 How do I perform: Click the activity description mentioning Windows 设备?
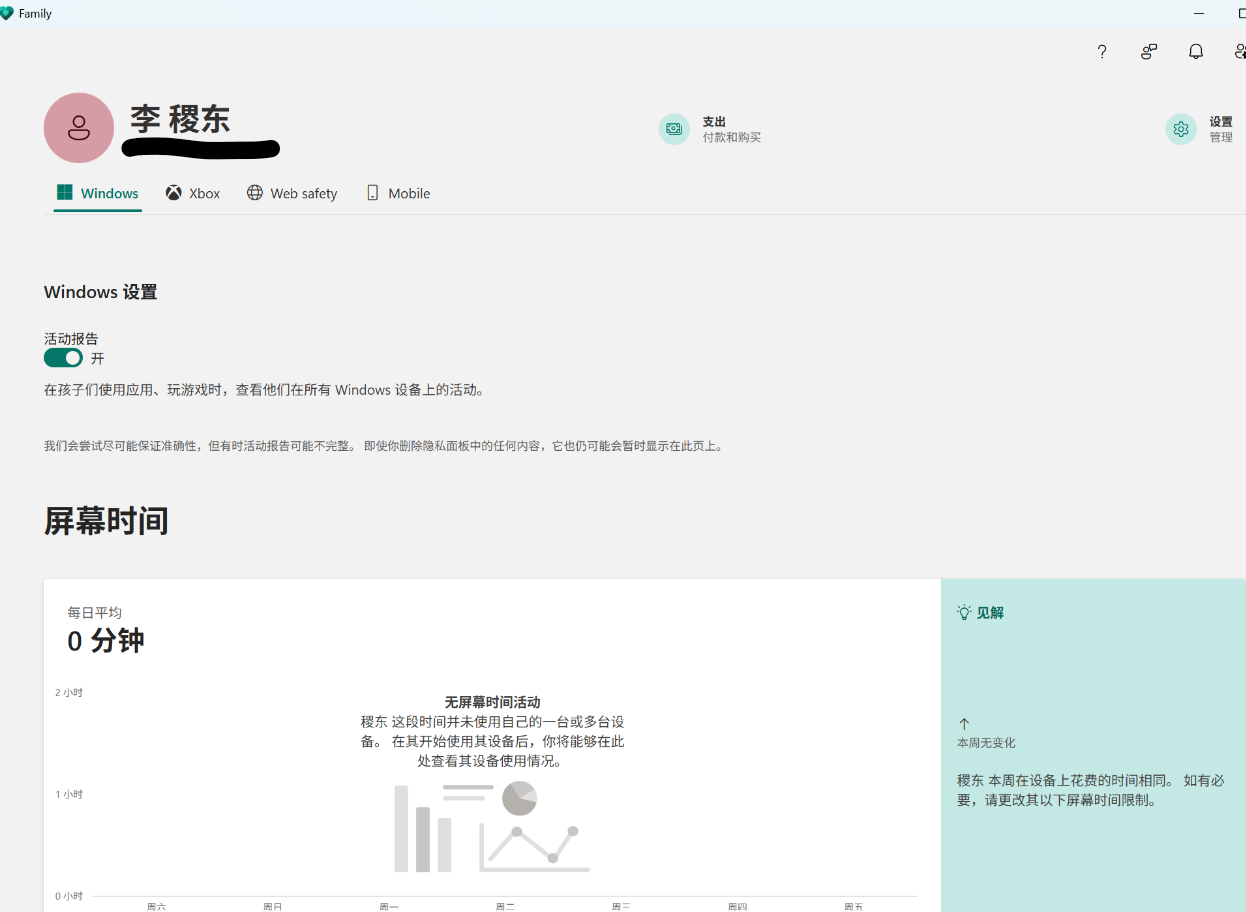tap(265, 390)
